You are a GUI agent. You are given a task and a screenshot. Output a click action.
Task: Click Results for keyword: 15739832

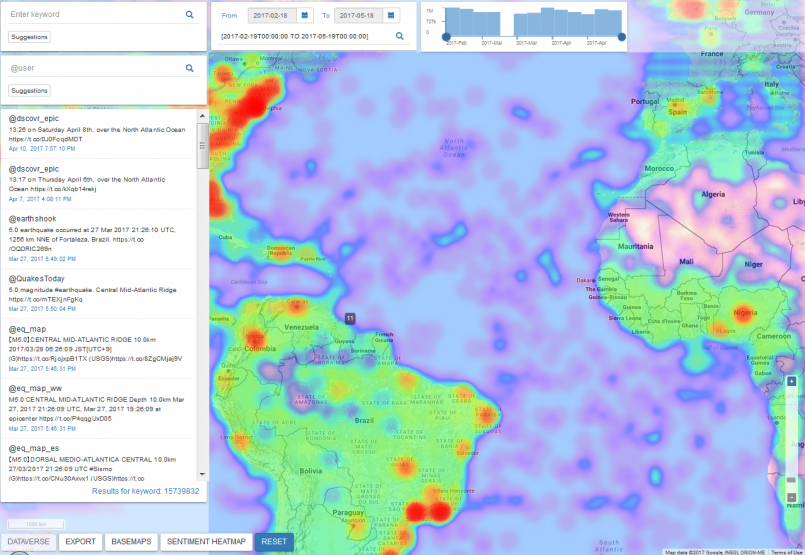pyautogui.click(x=145, y=491)
